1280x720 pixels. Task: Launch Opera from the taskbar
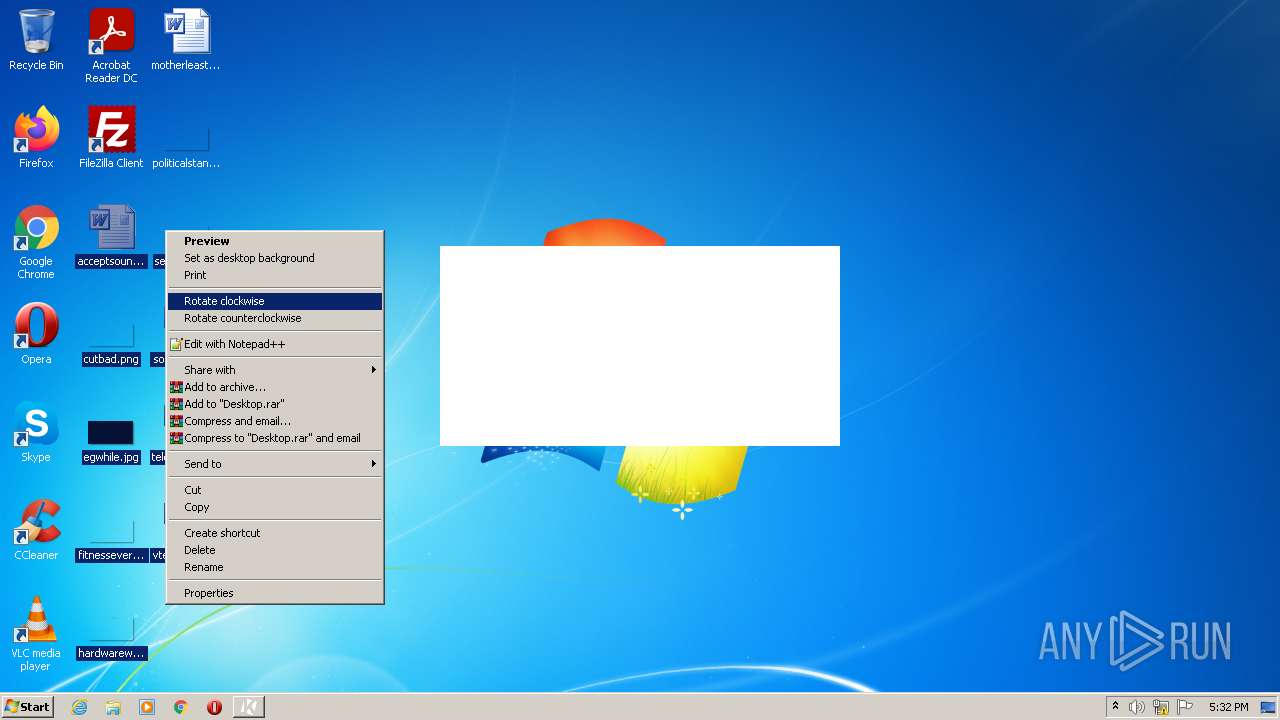click(214, 707)
